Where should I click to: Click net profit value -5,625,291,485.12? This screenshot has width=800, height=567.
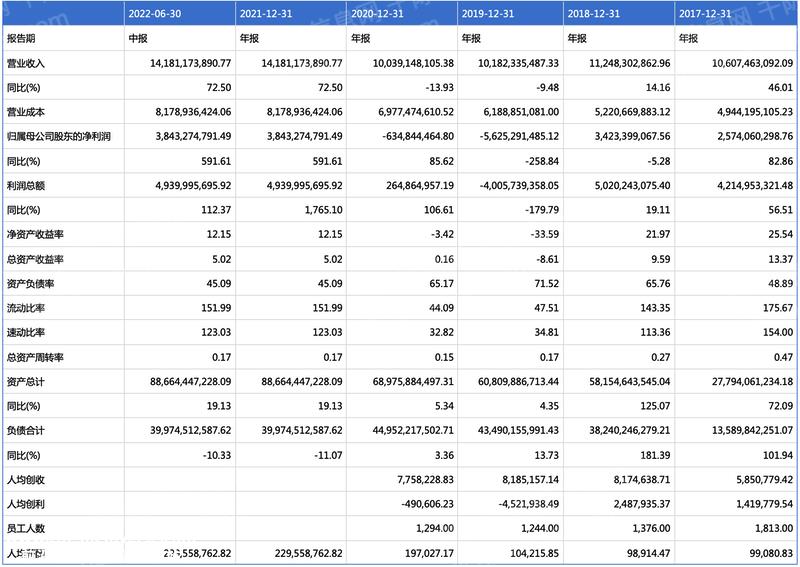click(x=519, y=136)
